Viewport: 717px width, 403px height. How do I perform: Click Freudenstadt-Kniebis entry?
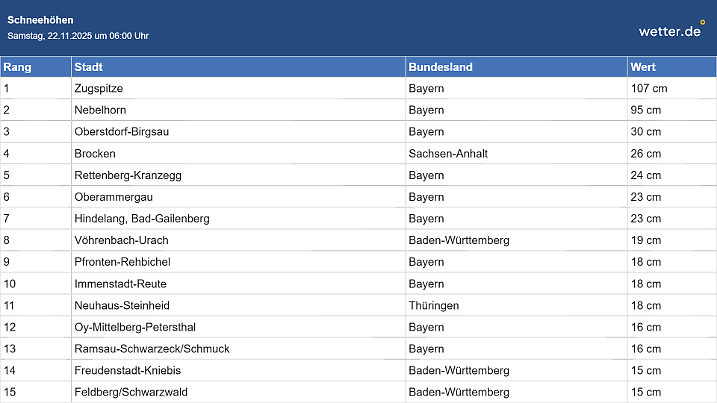tap(128, 371)
